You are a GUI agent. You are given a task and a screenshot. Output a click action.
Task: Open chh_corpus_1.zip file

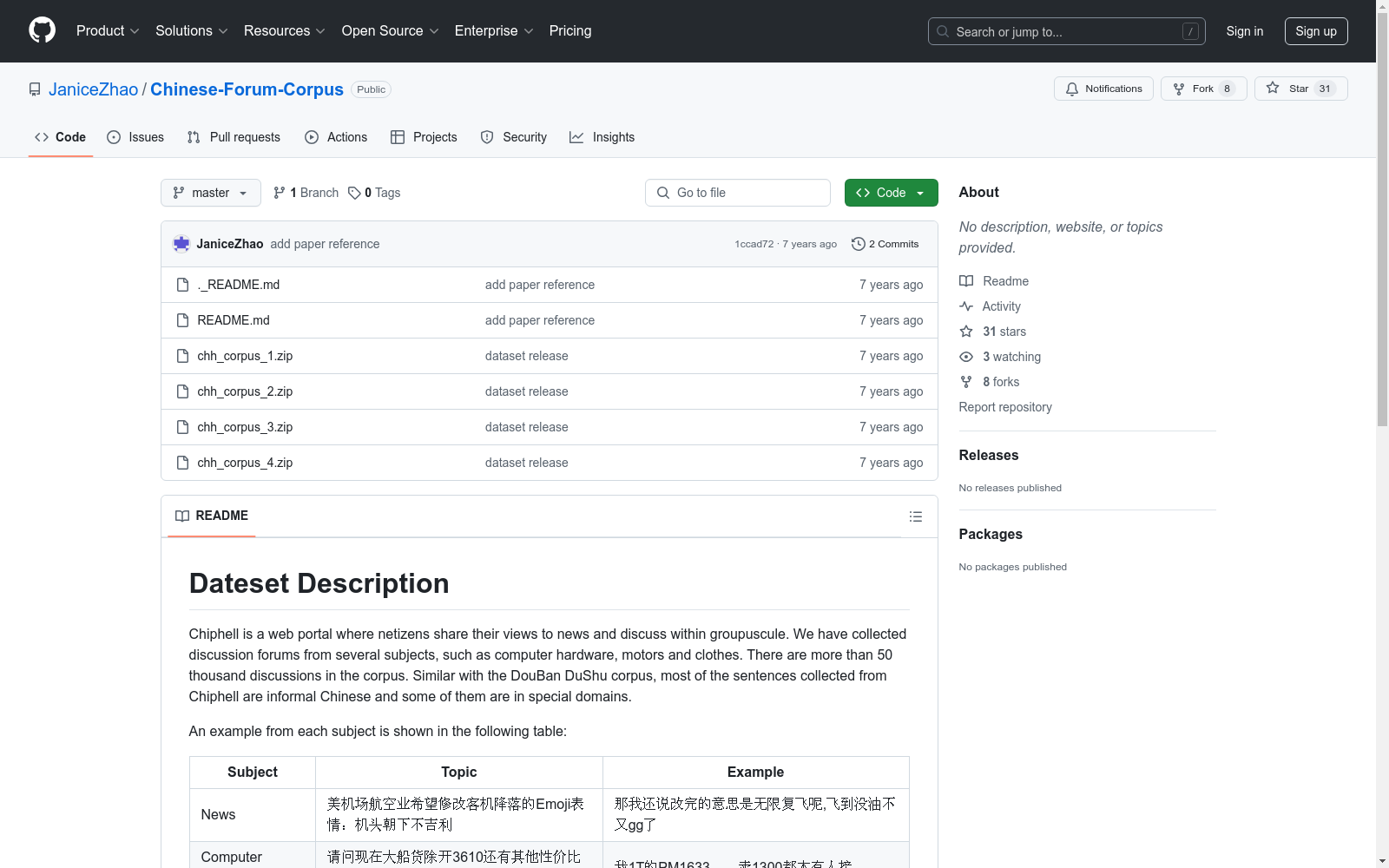coord(245,356)
